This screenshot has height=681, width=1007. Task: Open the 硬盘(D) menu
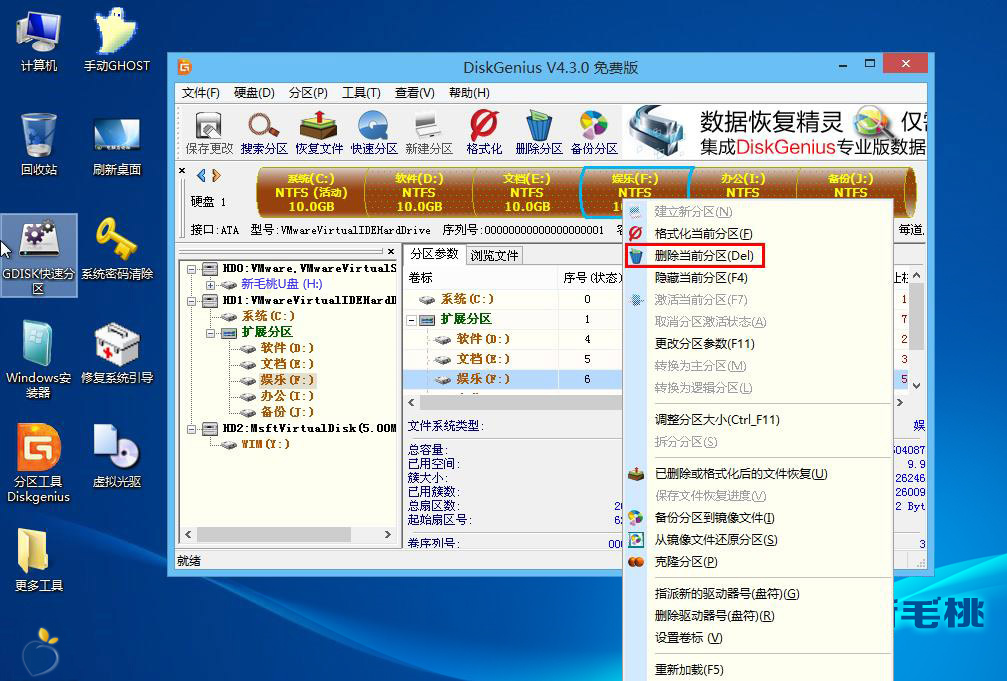coord(254,93)
